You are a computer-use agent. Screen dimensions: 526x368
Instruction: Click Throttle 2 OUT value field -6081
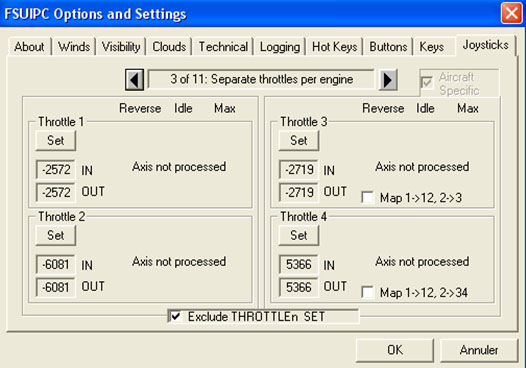coord(56,287)
